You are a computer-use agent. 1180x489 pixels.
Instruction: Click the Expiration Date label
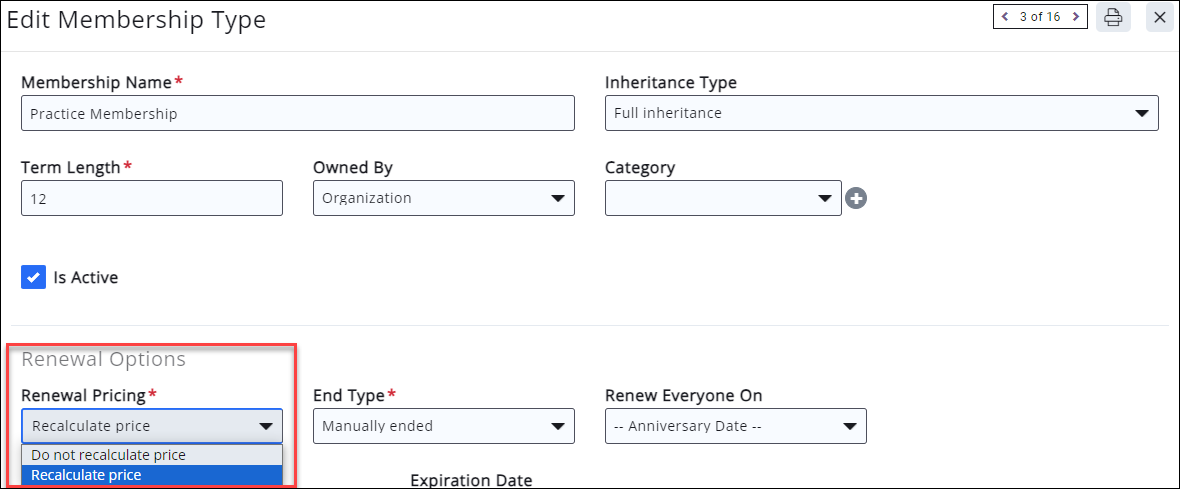pyautogui.click(x=471, y=480)
